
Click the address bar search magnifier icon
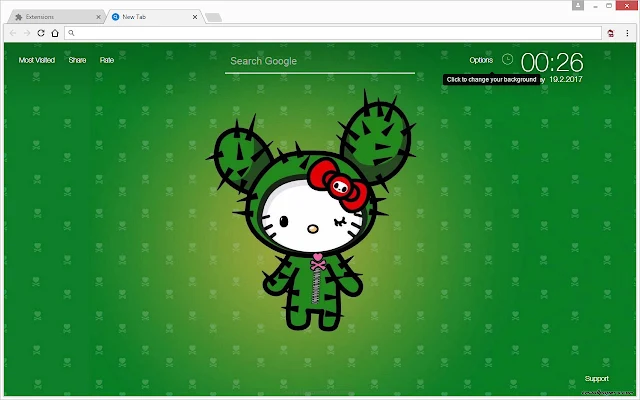71,33
